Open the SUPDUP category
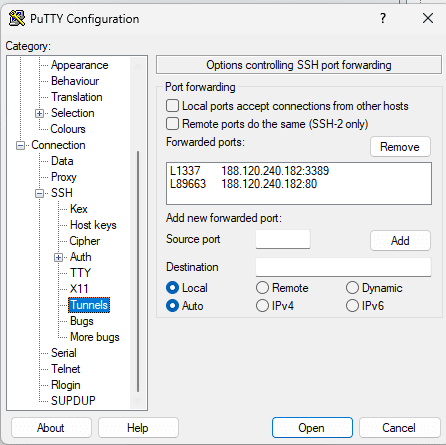The height and width of the screenshot is (445, 446). pos(73,401)
